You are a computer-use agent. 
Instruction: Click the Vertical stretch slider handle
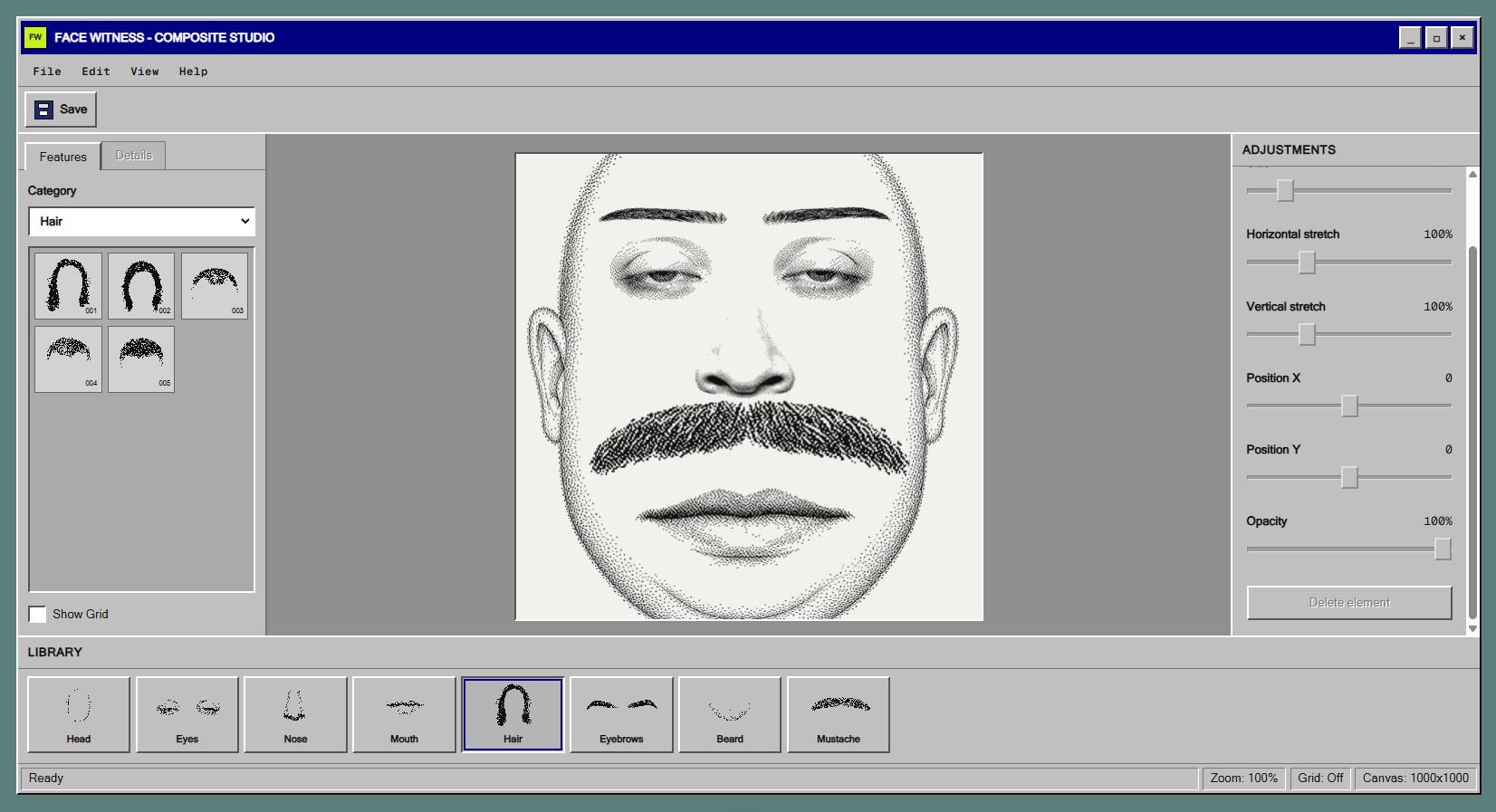click(x=1307, y=334)
